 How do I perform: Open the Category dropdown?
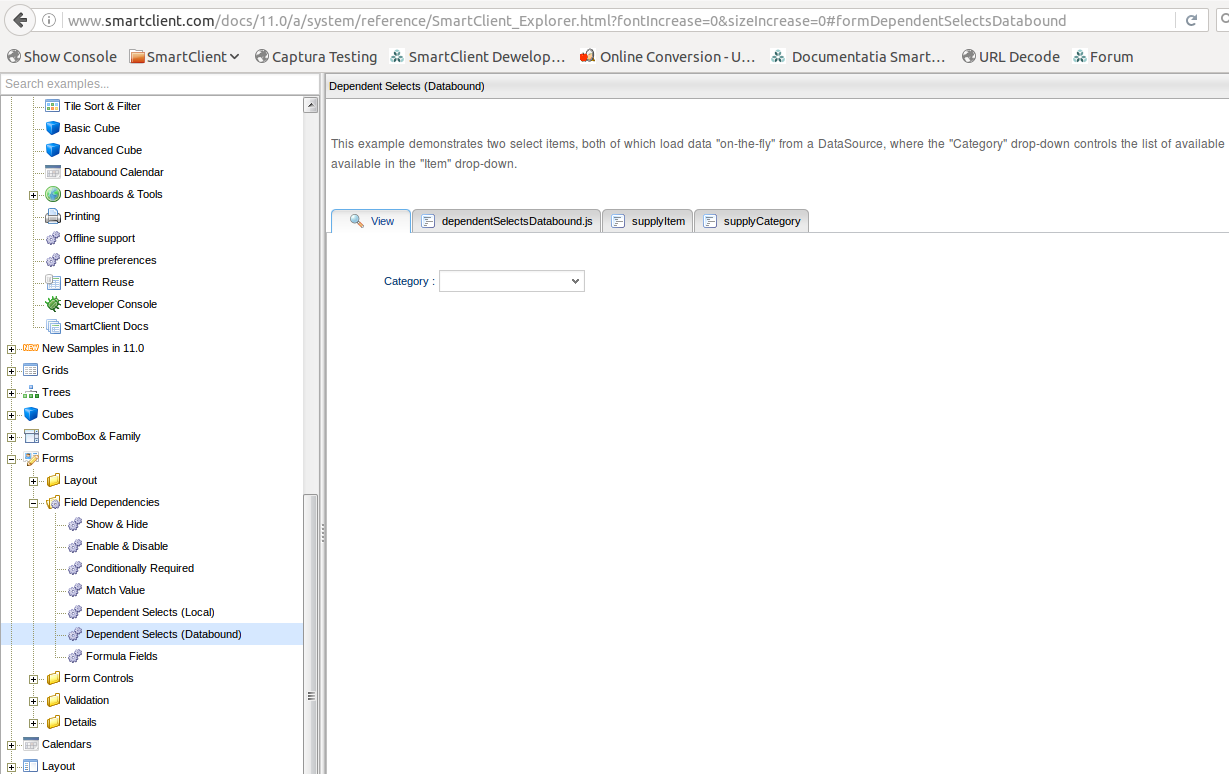[511, 282]
